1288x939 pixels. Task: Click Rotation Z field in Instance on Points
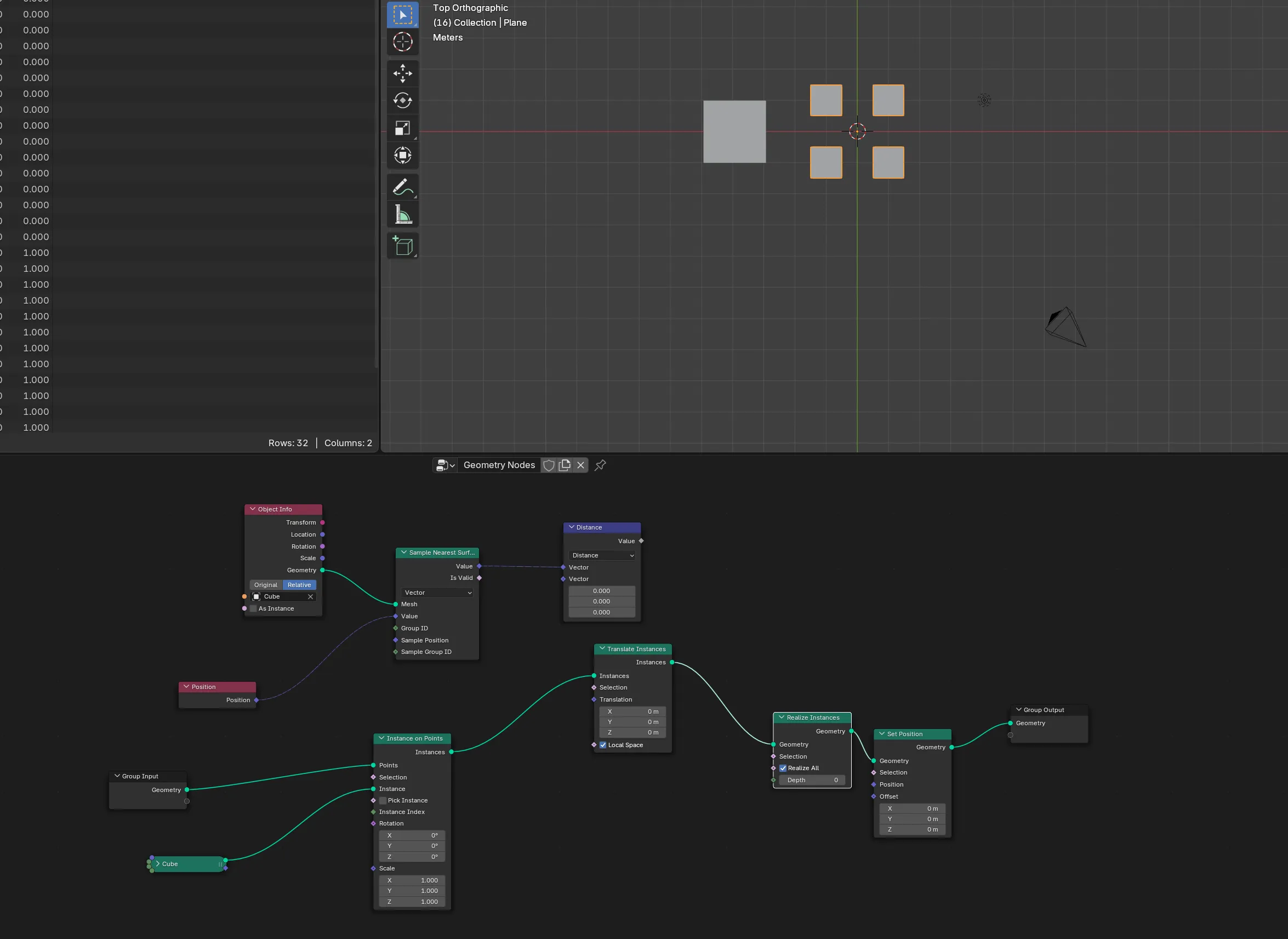(413, 857)
